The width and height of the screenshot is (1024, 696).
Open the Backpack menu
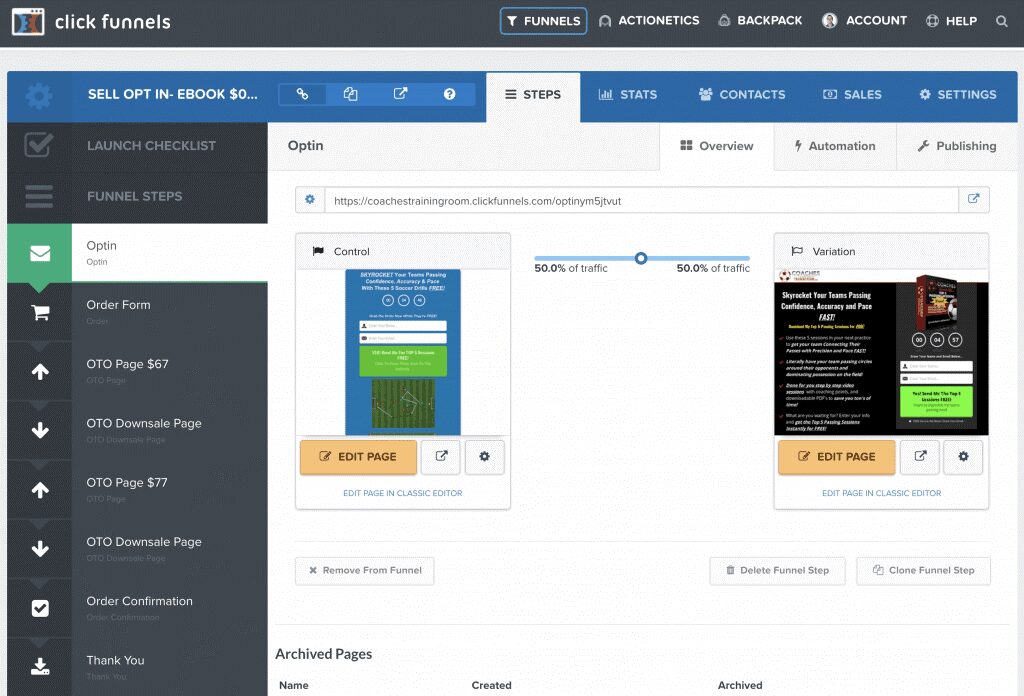760,21
